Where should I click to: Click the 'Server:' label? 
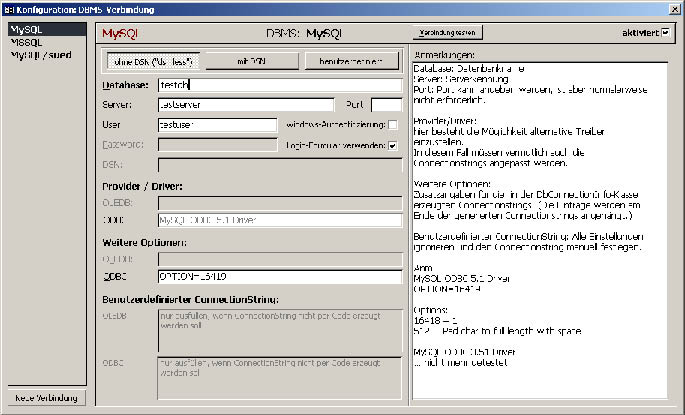coord(117,105)
